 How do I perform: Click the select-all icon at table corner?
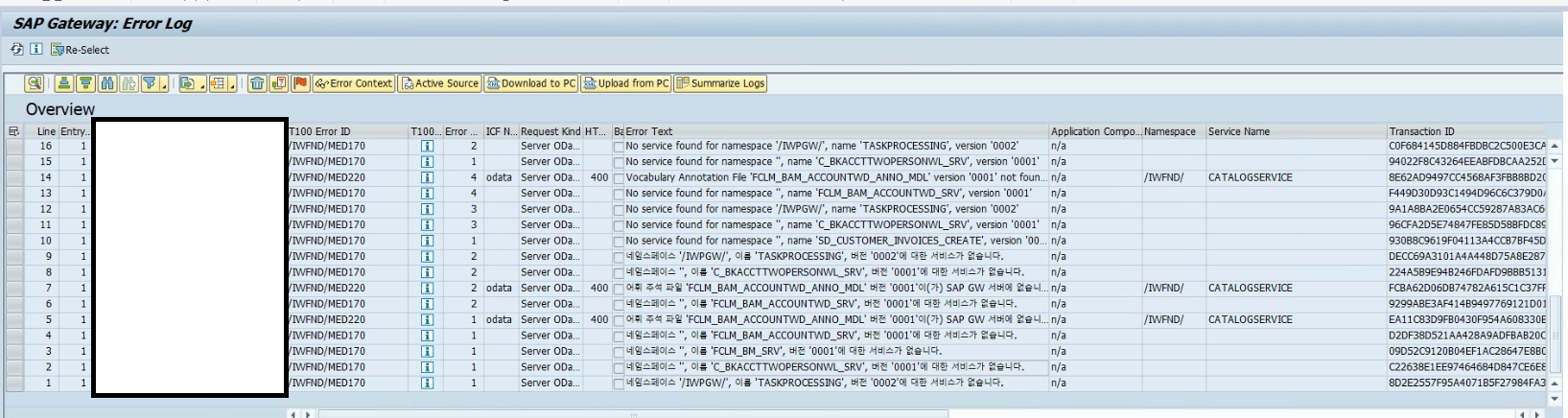pyautogui.click(x=13, y=131)
